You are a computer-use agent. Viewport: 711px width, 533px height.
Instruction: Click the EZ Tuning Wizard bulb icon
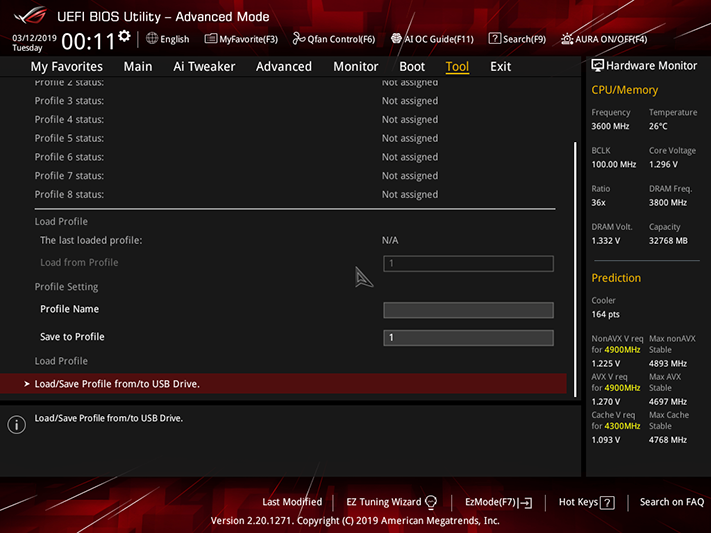[431, 502]
